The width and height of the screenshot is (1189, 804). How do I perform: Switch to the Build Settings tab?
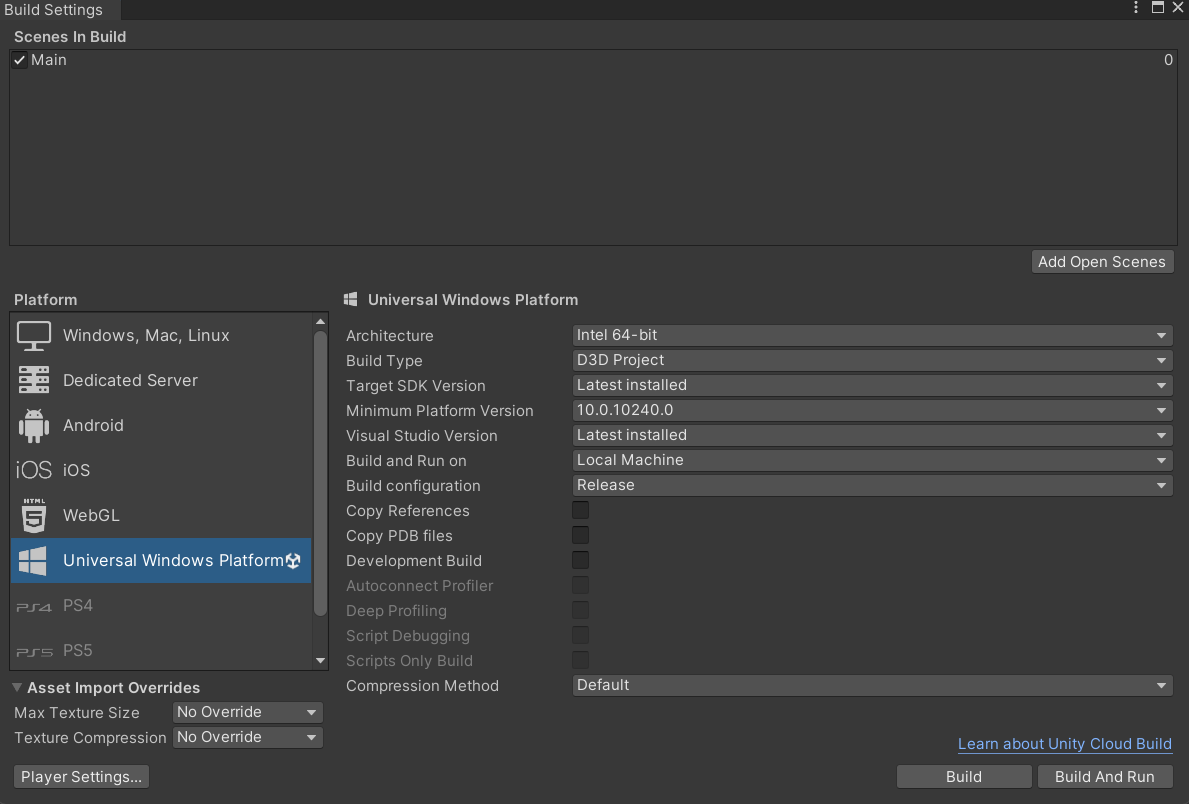point(51,10)
